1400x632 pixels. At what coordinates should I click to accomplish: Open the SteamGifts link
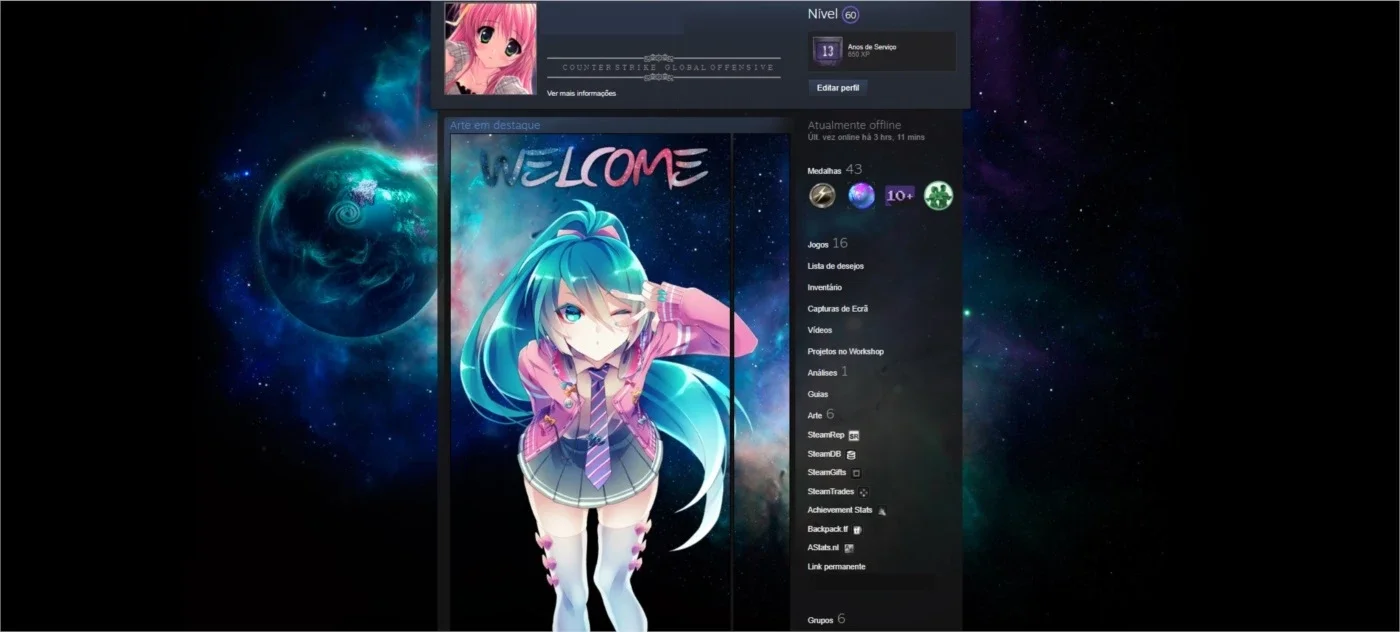(x=827, y=472)
